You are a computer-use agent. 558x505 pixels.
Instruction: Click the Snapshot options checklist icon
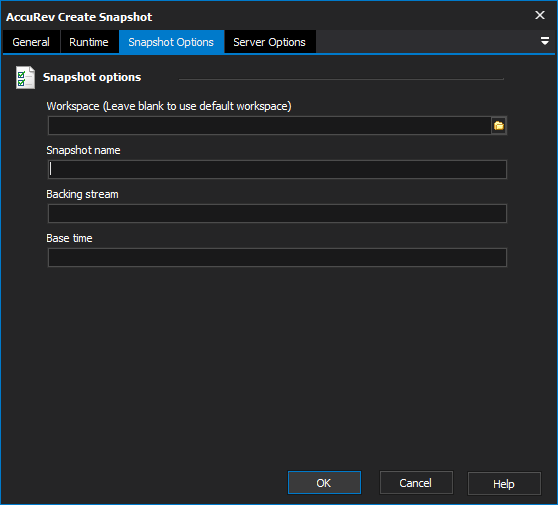(25, 78)
